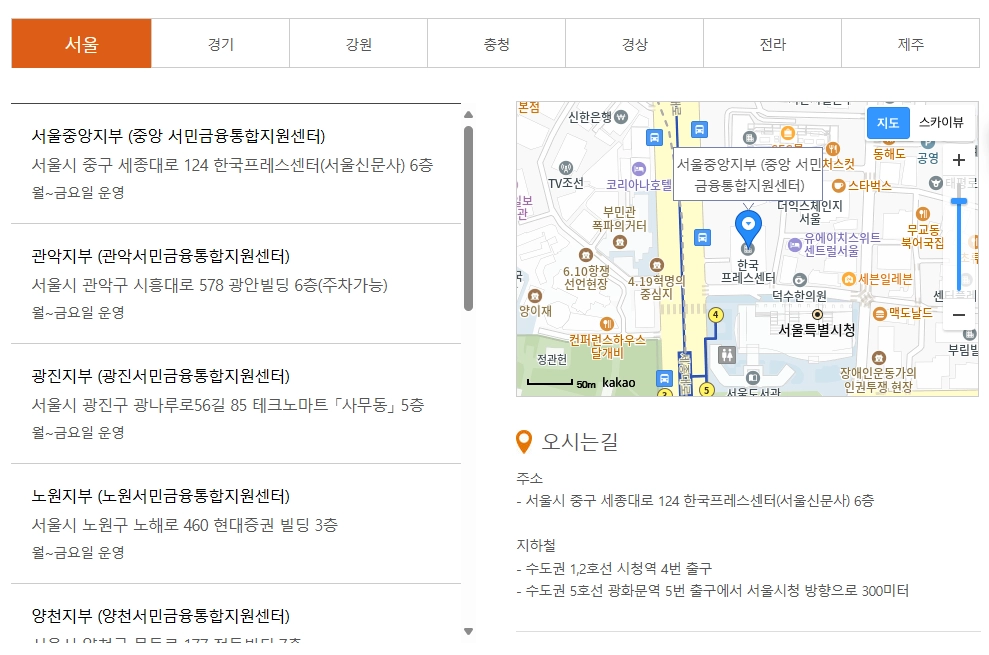Click the kakao logo on the map
This screenshot has width=989, height=655.
coord(618,382)
